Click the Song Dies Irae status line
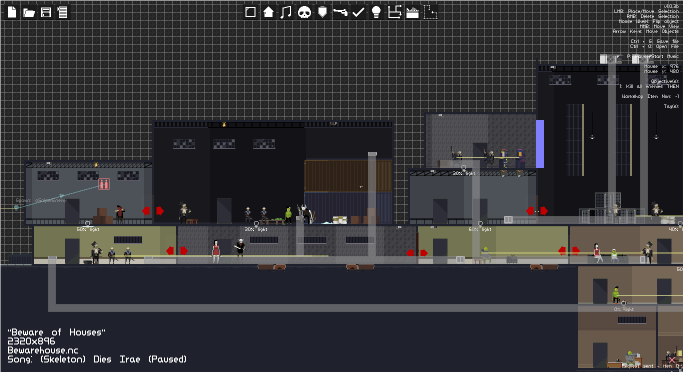683x372 pixels. (x=97, y=359)
